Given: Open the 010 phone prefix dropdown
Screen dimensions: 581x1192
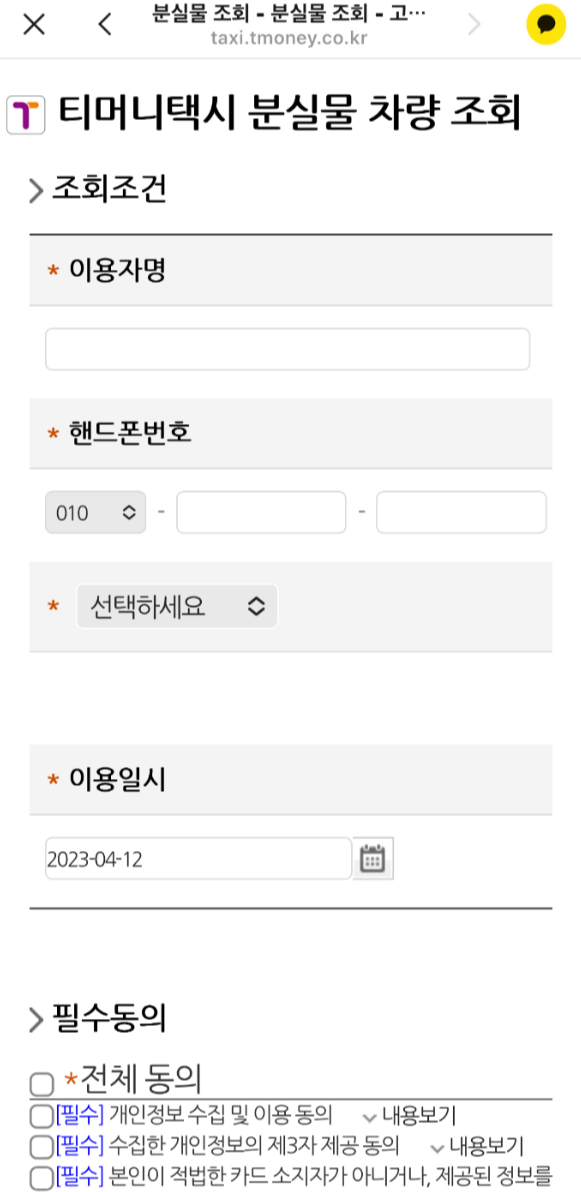Looking at the screenshot, I should click(x=95, y=512).
